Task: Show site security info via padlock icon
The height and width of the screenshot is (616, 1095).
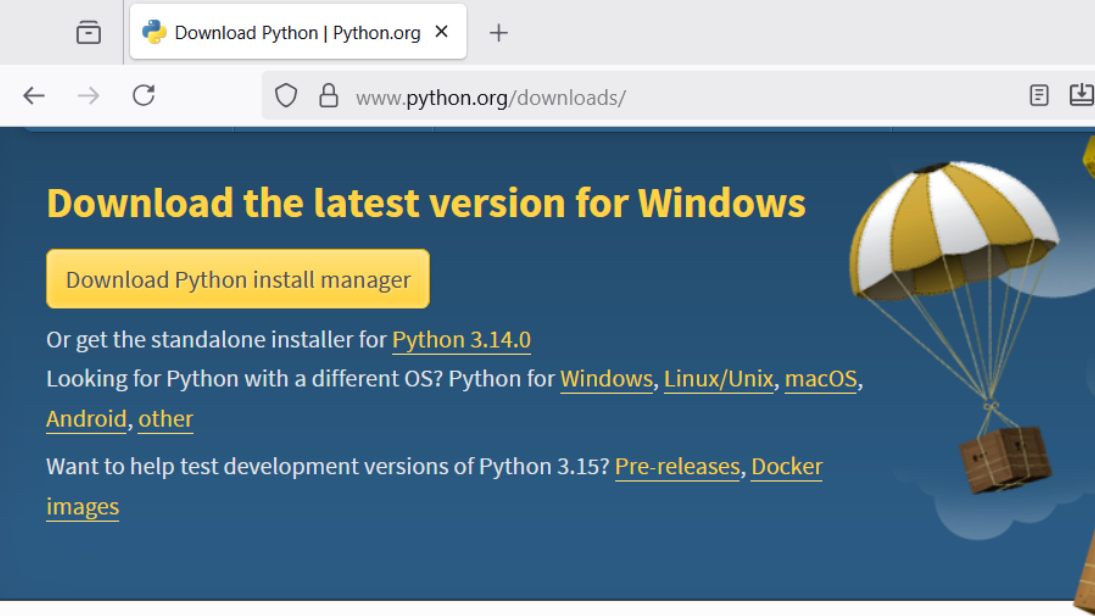Action: click(328, 96)
